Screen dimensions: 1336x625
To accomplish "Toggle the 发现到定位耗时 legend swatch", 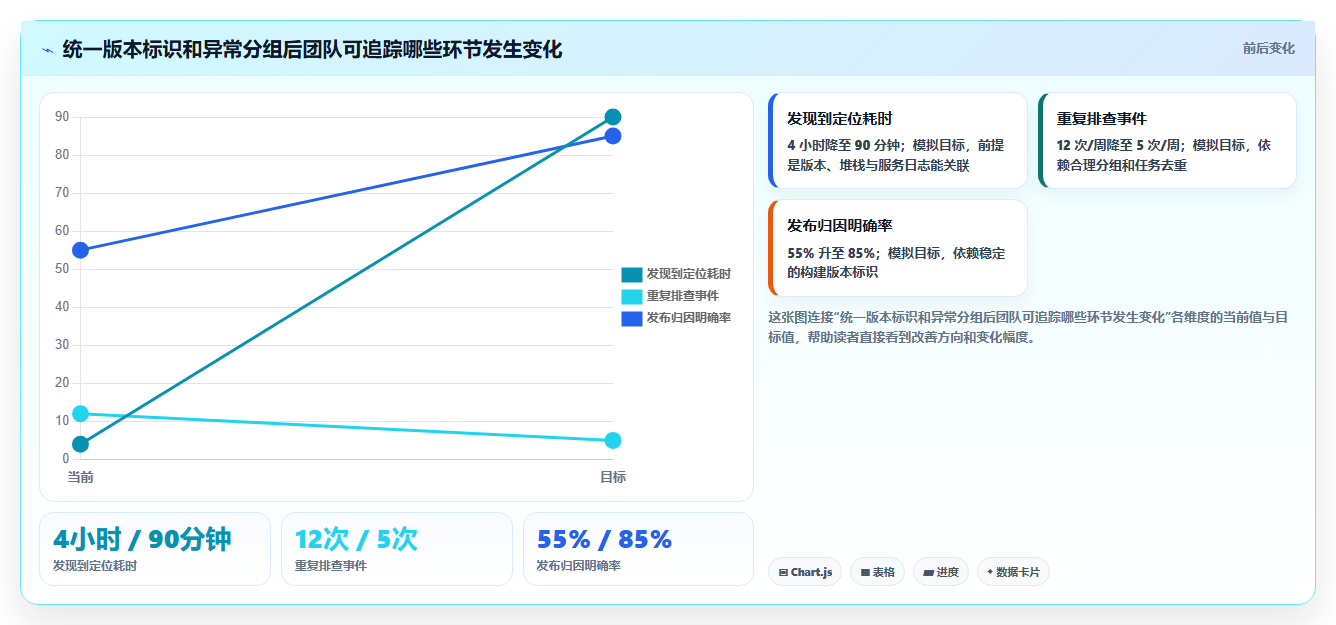I will click(632, 274).
